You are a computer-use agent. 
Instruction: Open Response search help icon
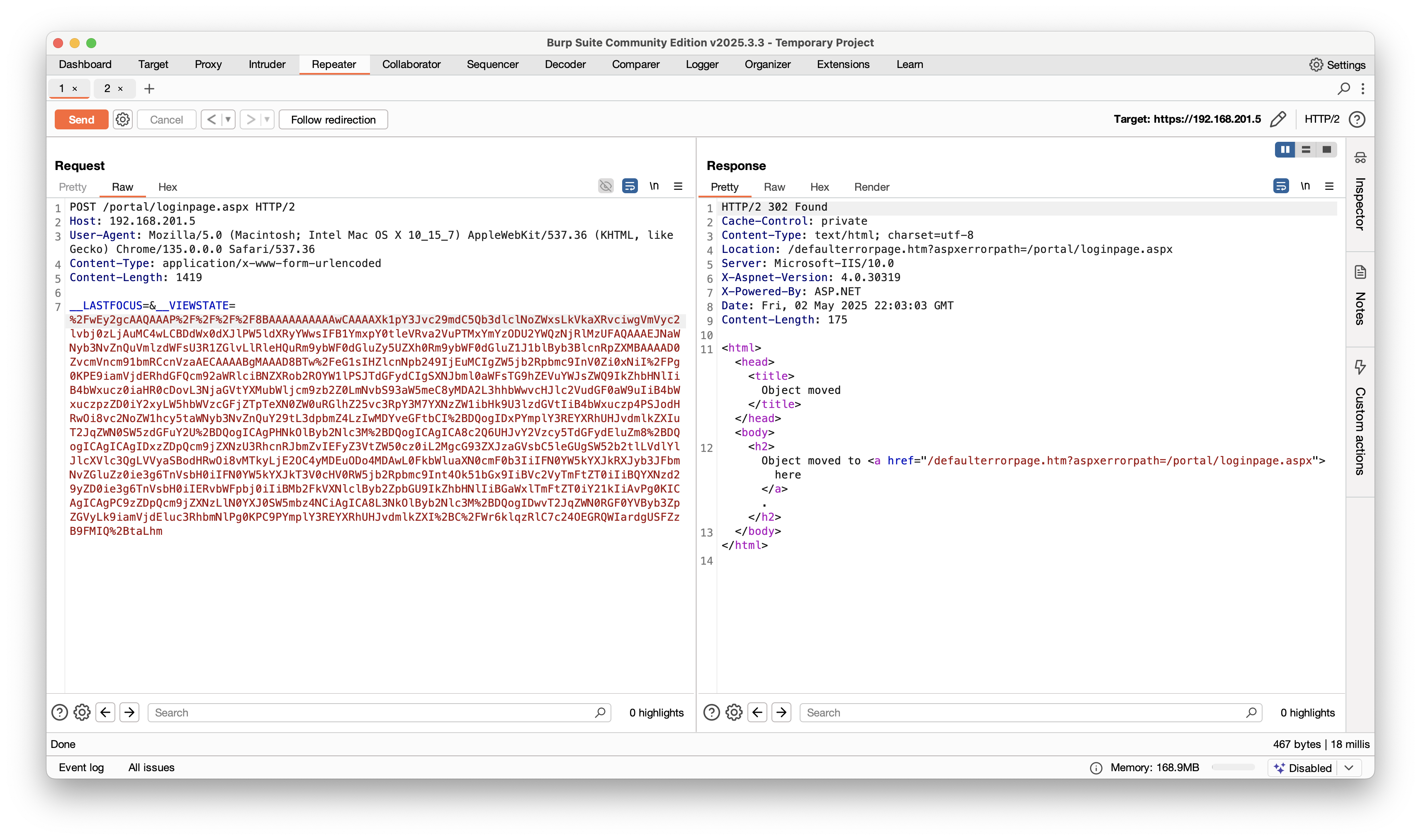coord(711,713)
